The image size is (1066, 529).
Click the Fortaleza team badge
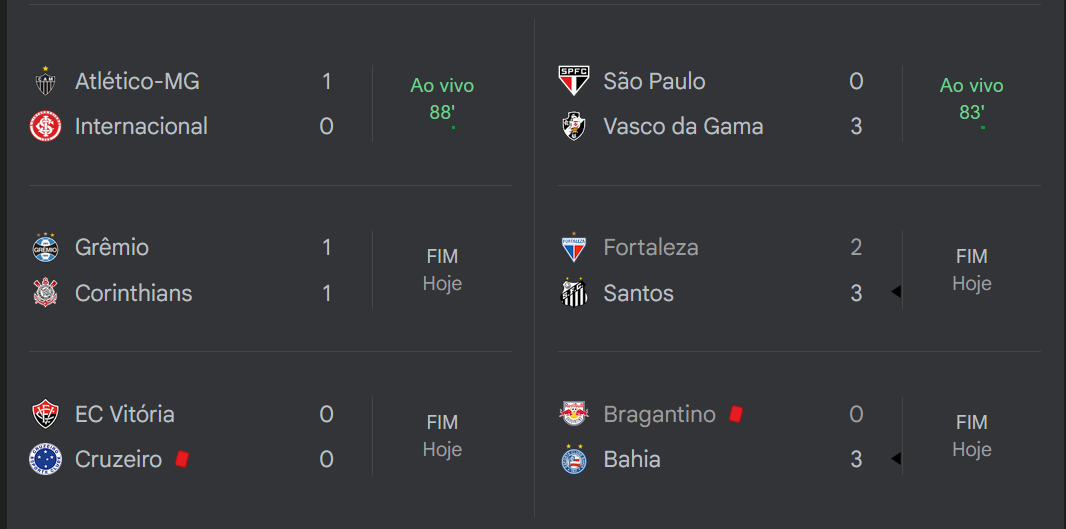[574, 247]
